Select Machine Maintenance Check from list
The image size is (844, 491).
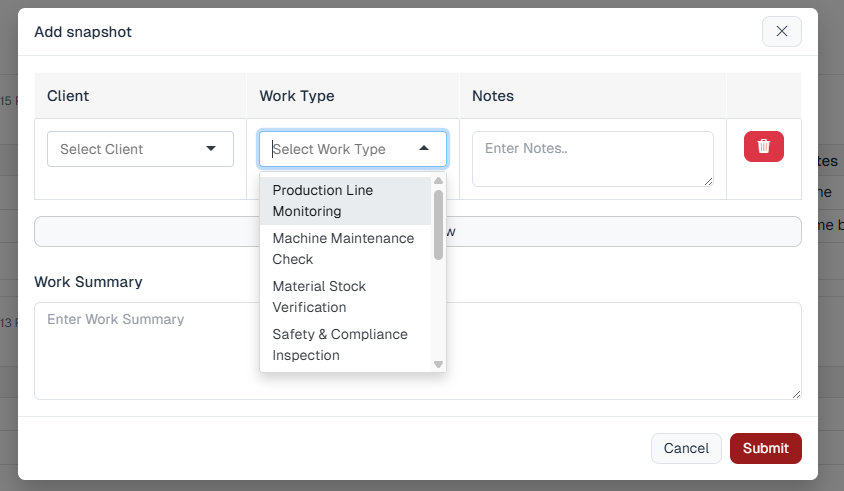(345, 249)
